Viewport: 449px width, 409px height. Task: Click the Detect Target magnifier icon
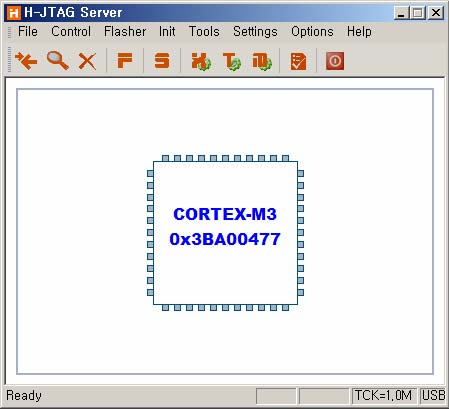[x=57, y=60]
